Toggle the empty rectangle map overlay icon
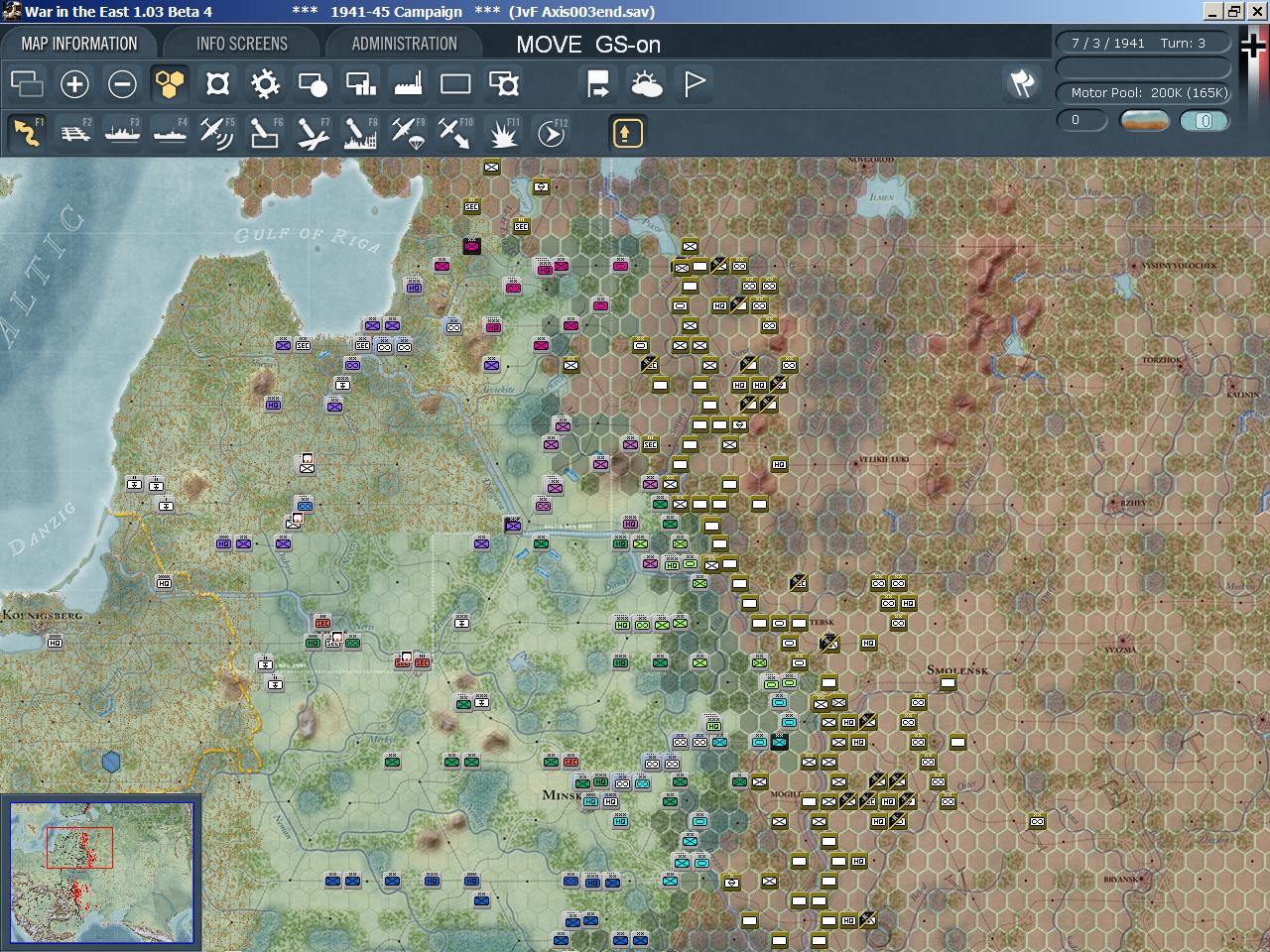The image size is (1270, 952). tap(455, 83)
